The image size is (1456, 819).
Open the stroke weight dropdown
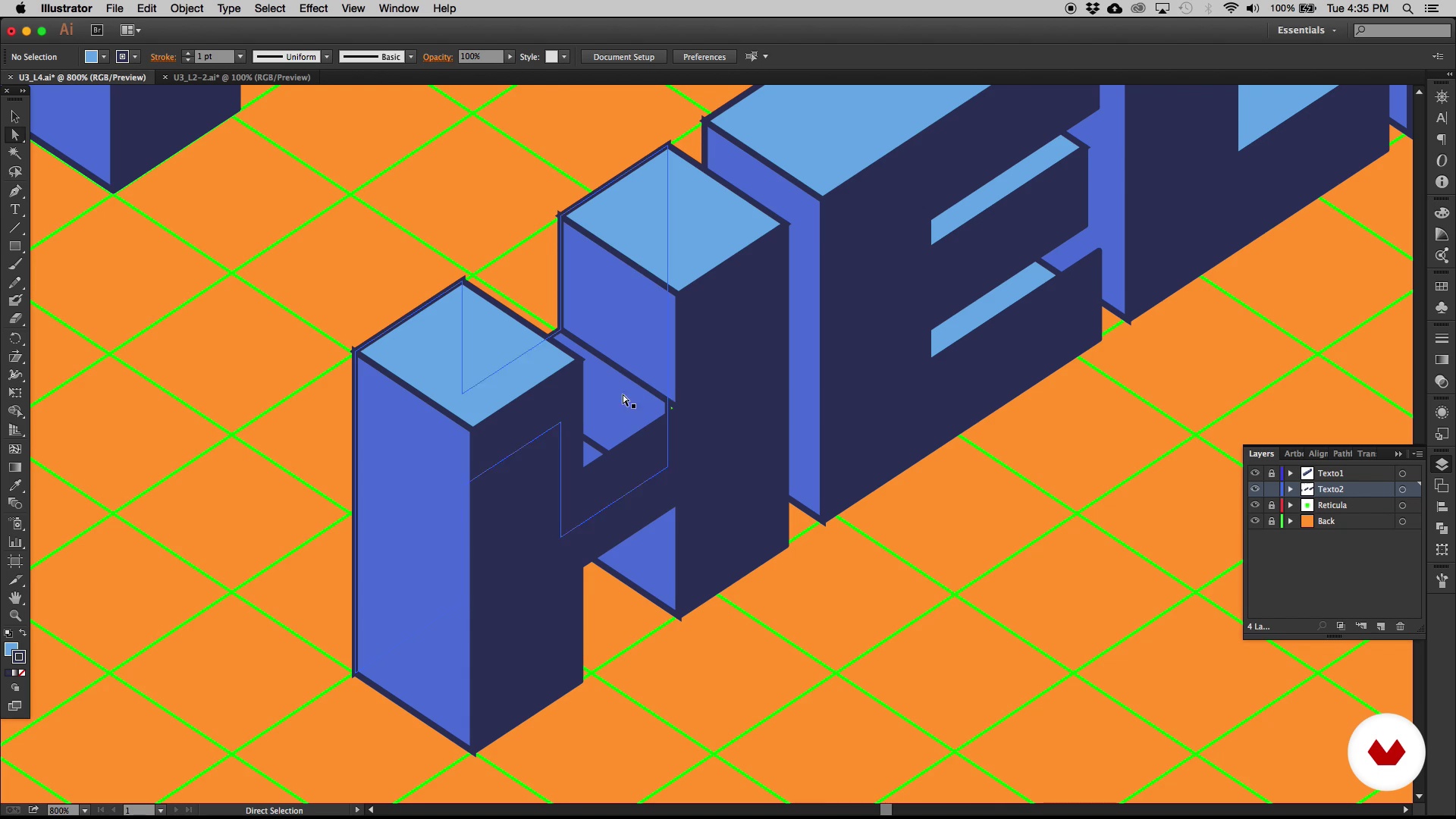tap(240, 57)
